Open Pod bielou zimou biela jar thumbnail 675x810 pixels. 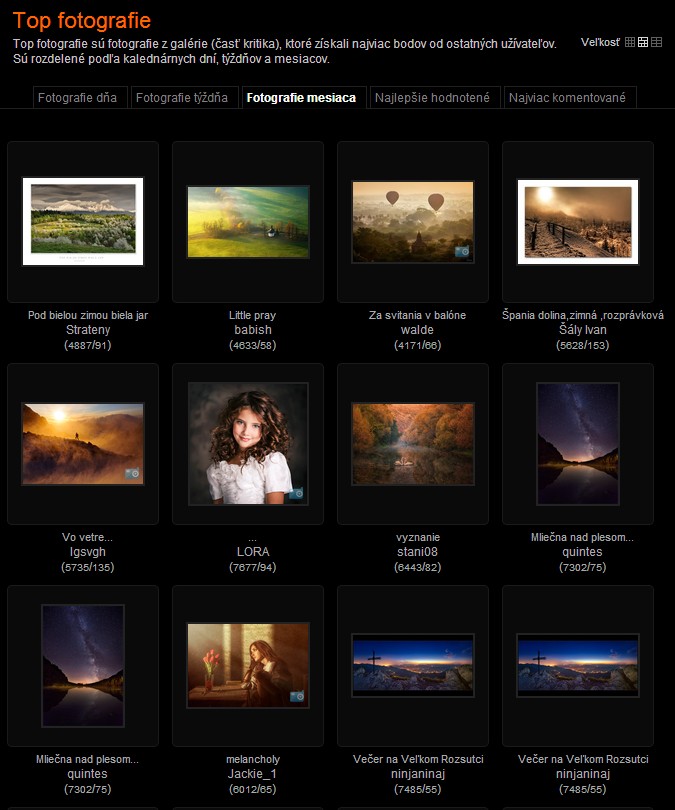tap(83, 222)
